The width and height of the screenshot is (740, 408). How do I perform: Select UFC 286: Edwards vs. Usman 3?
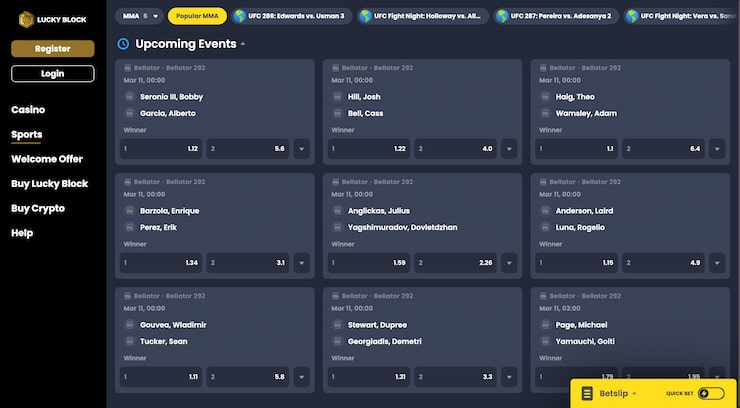(292, 16)
